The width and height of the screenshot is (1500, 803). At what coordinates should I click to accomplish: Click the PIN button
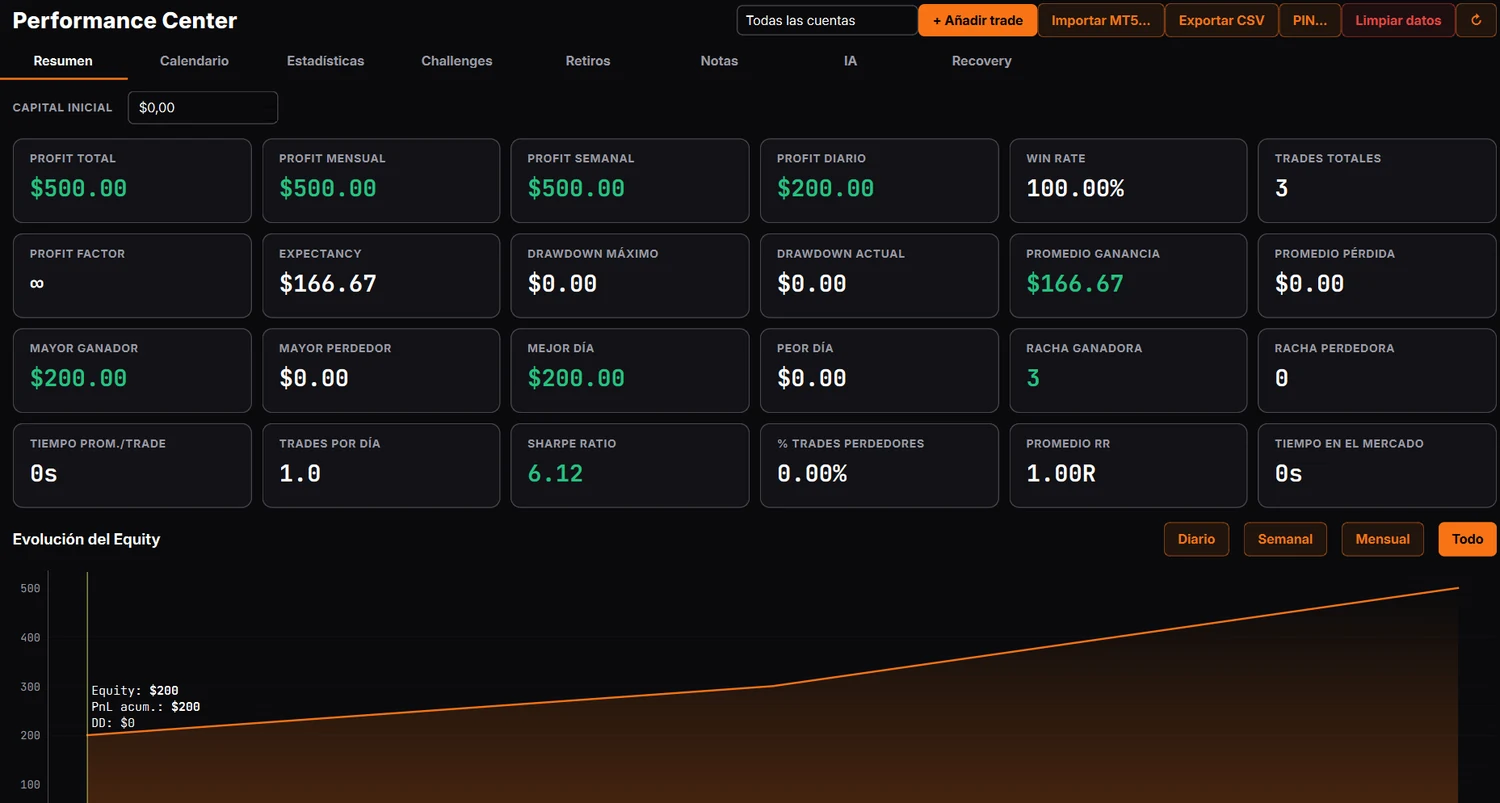[x=1310, y=20]
